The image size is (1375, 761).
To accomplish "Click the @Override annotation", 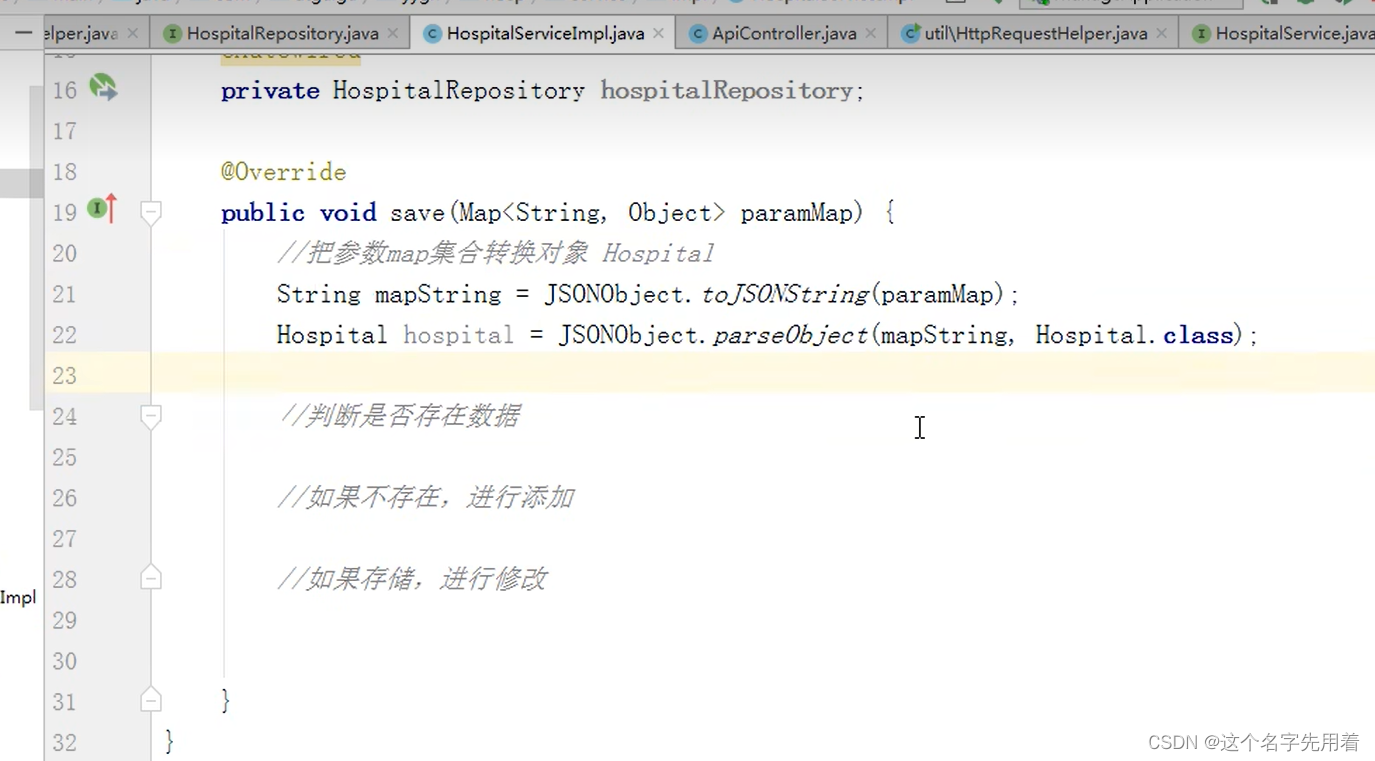I will 283,172.
